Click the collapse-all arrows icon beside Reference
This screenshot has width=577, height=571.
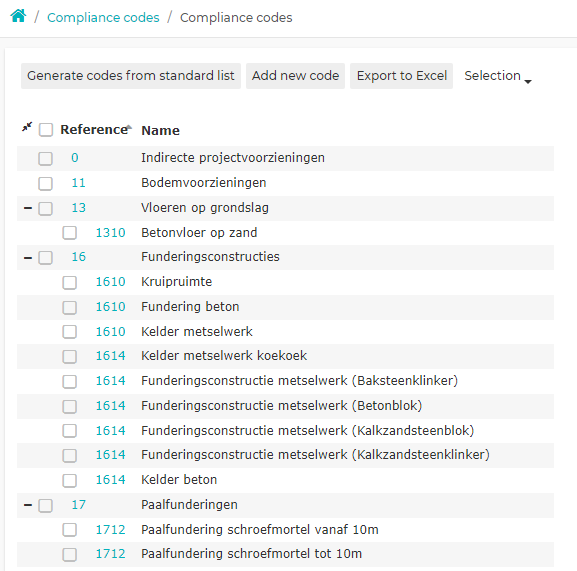[27, 127]
